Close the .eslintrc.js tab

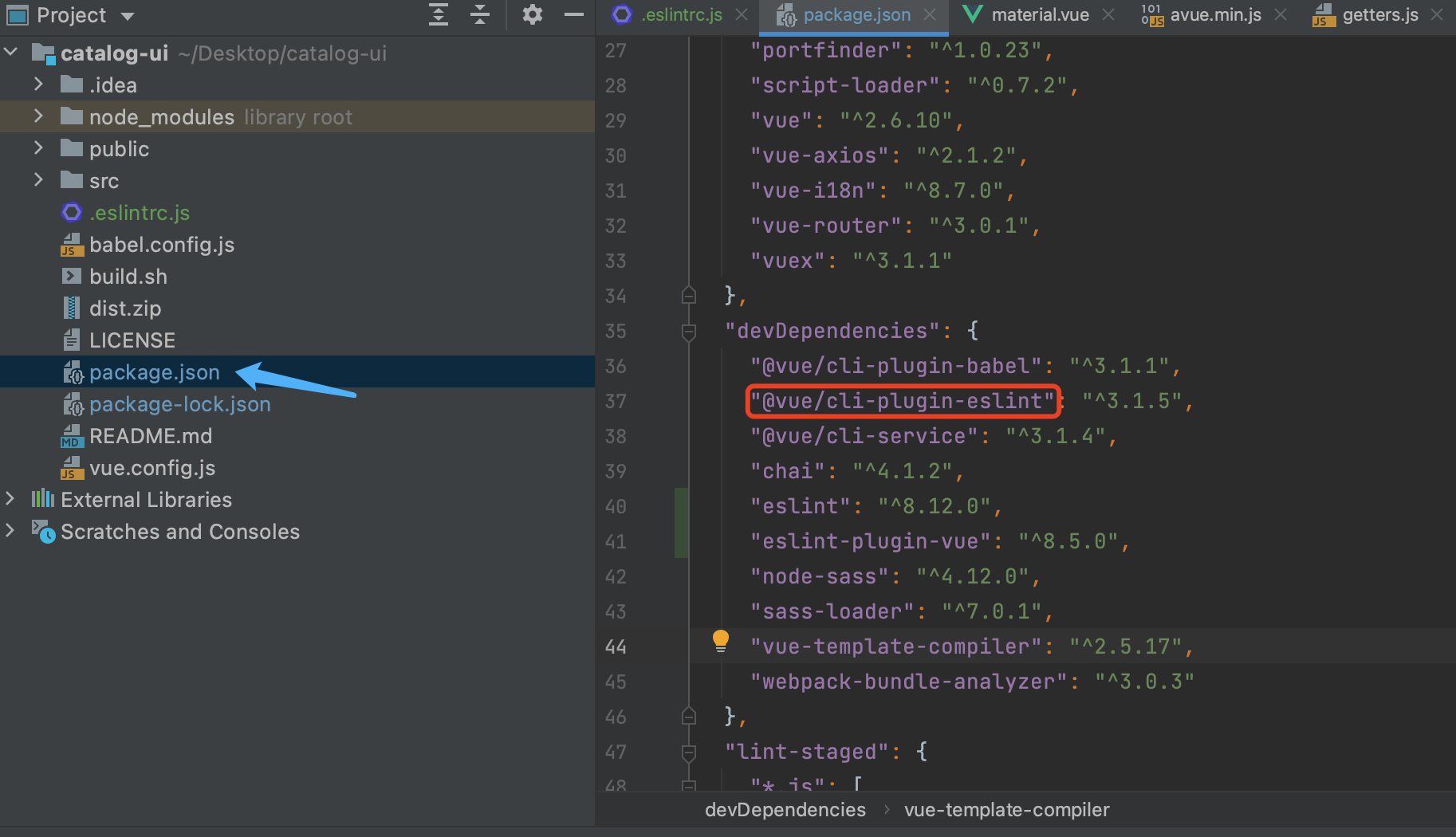[x=742, y=15]
